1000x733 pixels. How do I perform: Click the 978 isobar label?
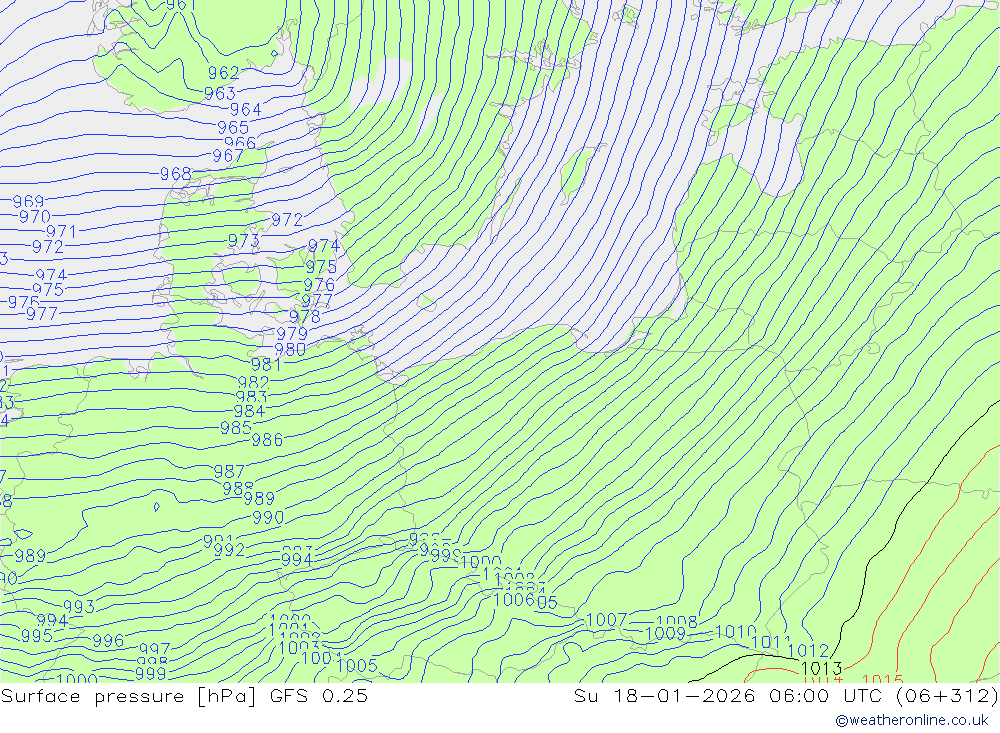tap(305, 316)
